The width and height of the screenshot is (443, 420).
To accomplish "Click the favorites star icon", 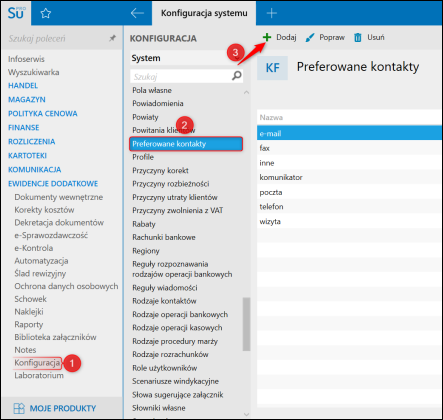I will 45,13.
